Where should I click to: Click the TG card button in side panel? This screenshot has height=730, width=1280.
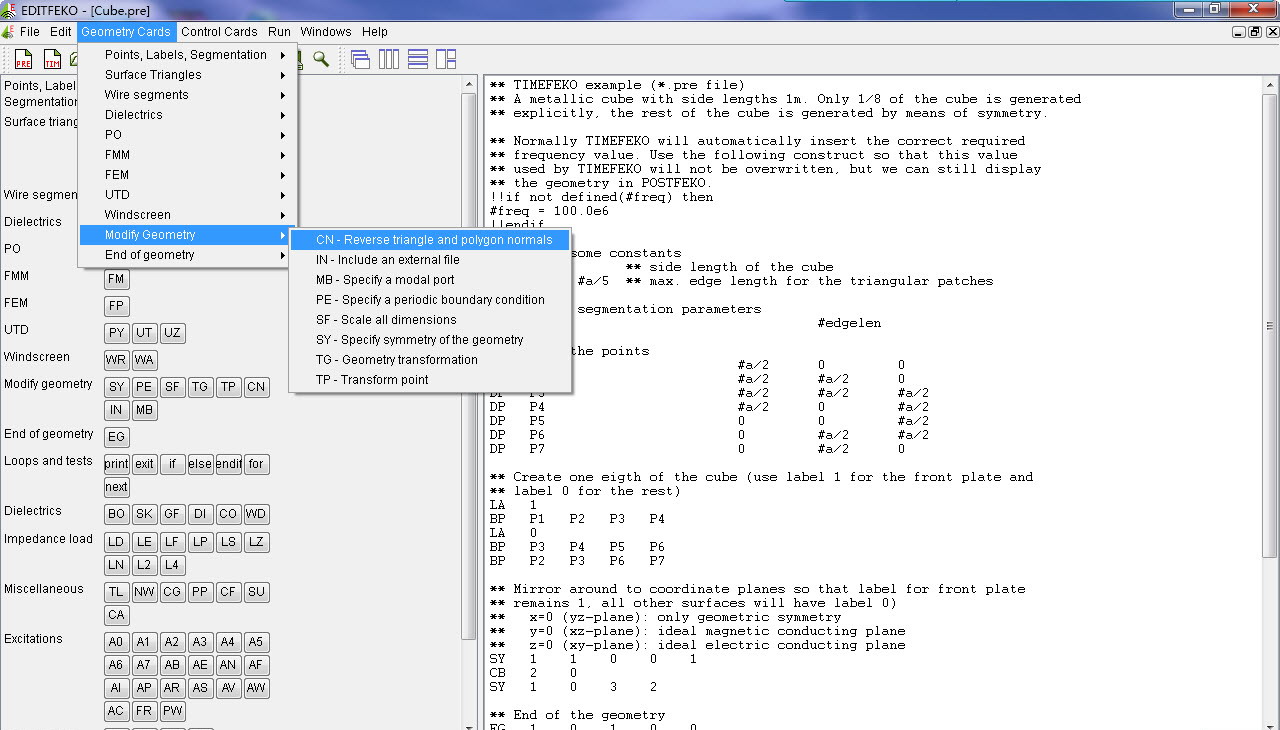point(201,387)
